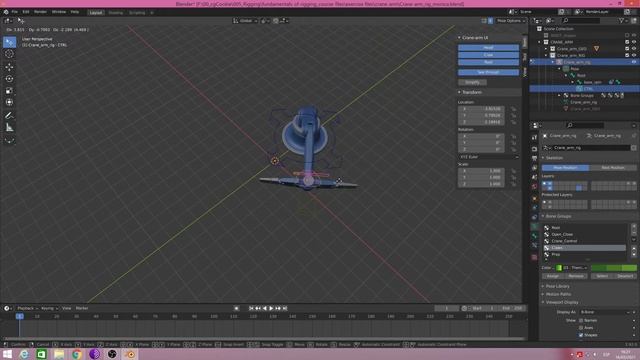Enable the Names display checkbox
The width and height of the screenshot is (640, 360).
(x=581, y=320)
